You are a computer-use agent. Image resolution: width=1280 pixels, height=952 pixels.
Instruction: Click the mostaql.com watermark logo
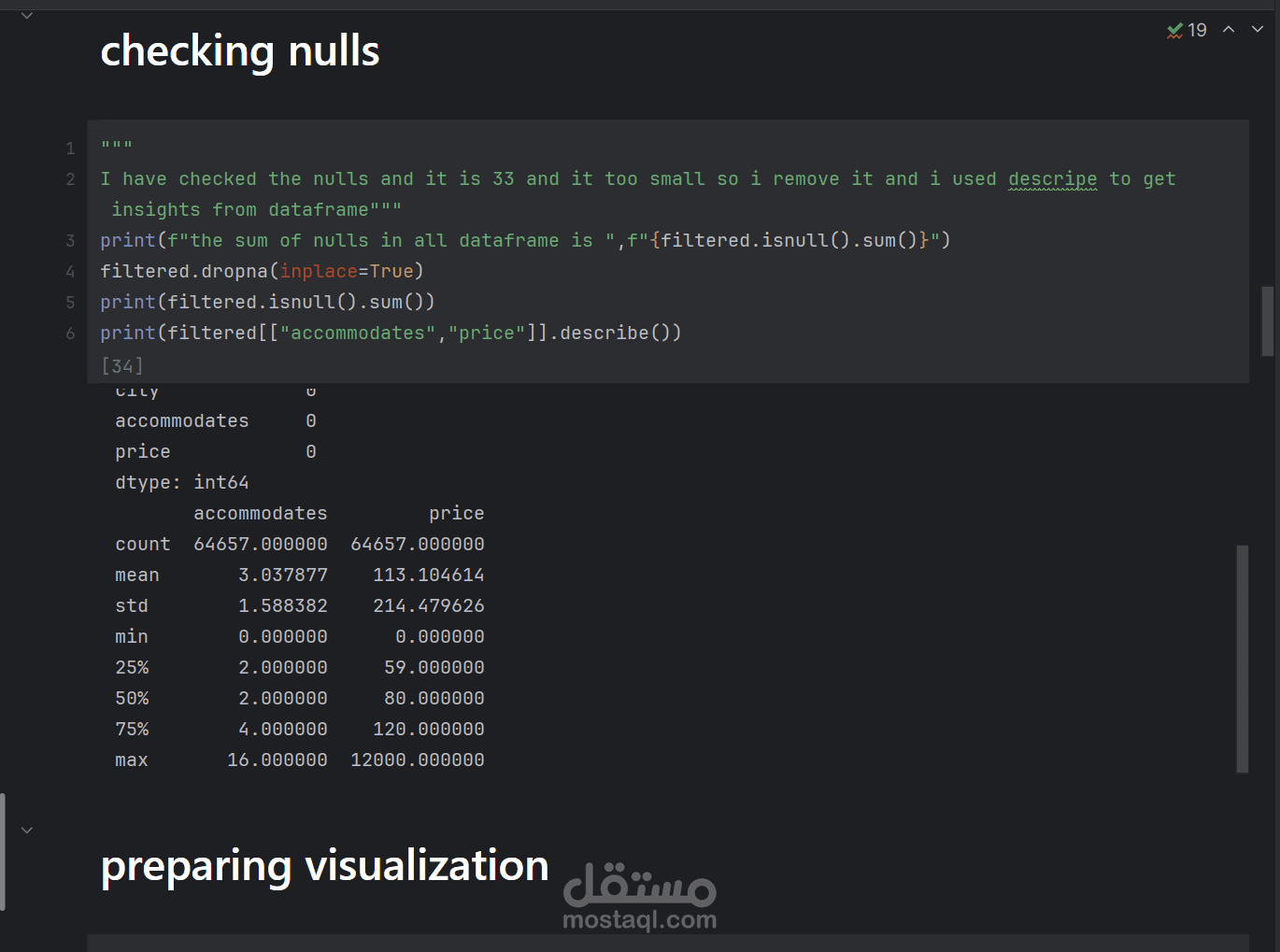[x=640, y=897]
